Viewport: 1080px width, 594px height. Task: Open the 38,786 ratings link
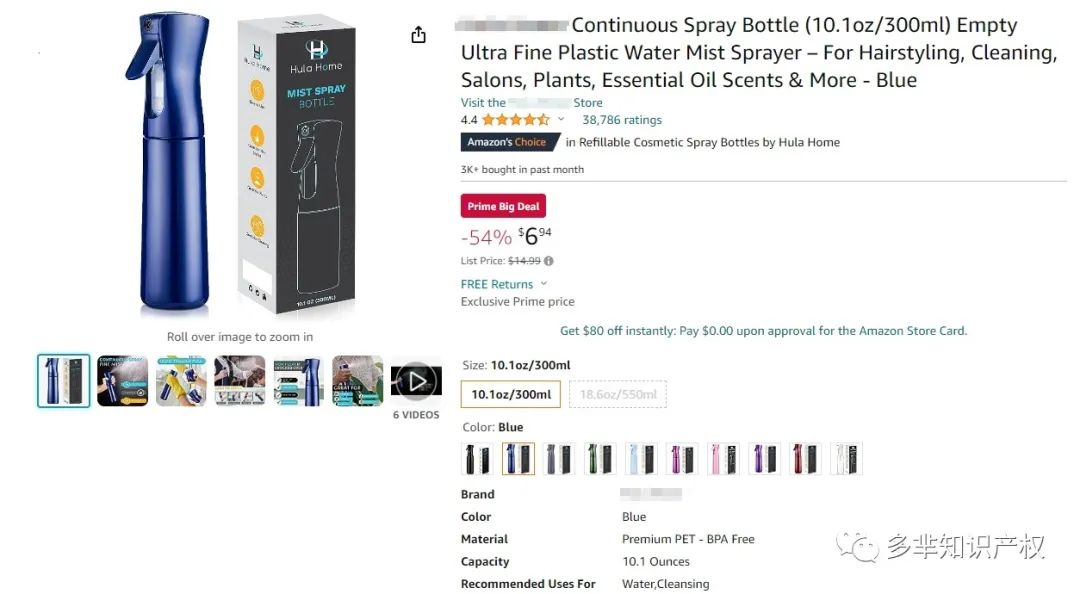(622, 120)
